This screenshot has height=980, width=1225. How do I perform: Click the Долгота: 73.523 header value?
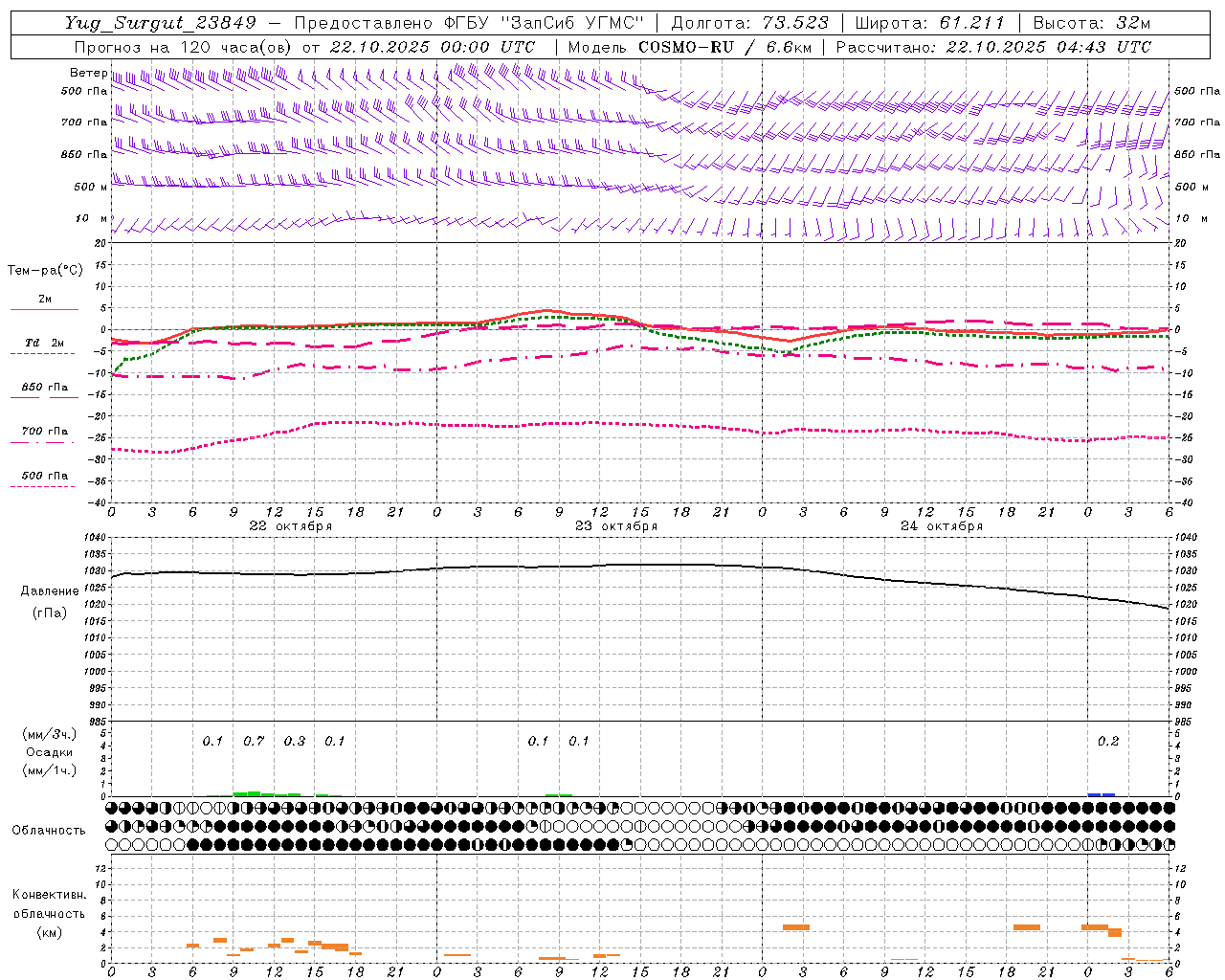[750, 23]
